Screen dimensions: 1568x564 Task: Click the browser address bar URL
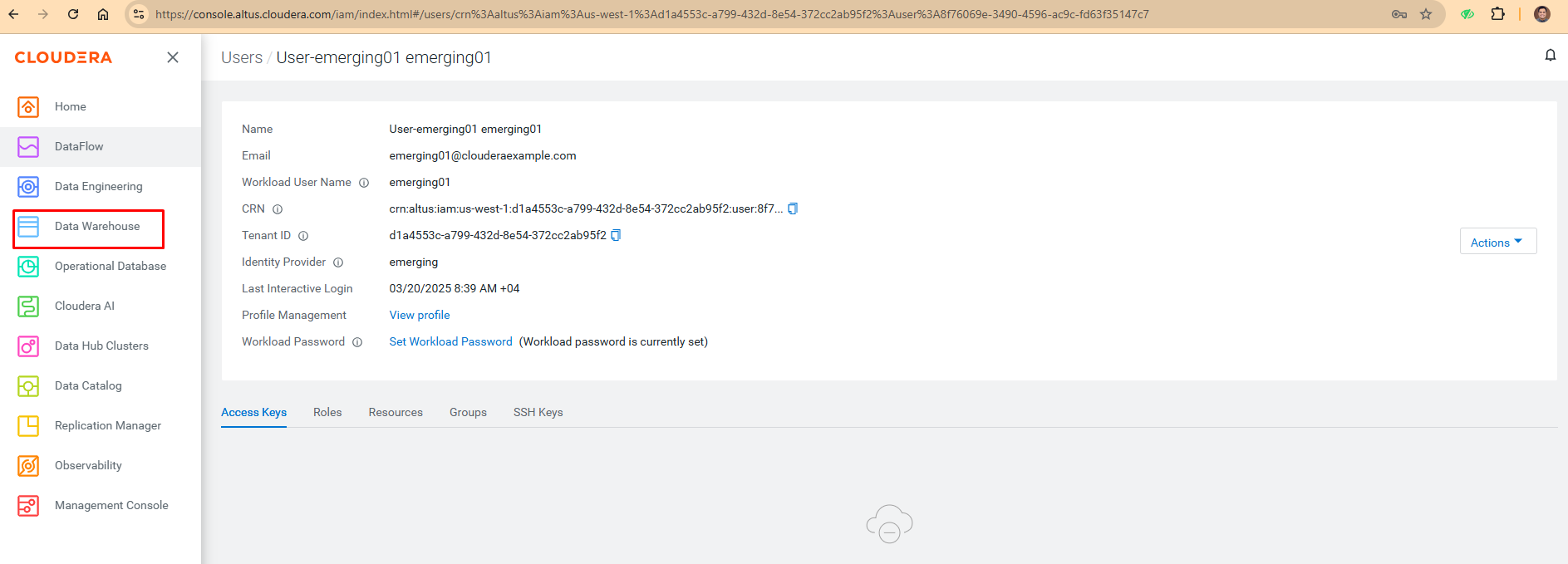652,14
